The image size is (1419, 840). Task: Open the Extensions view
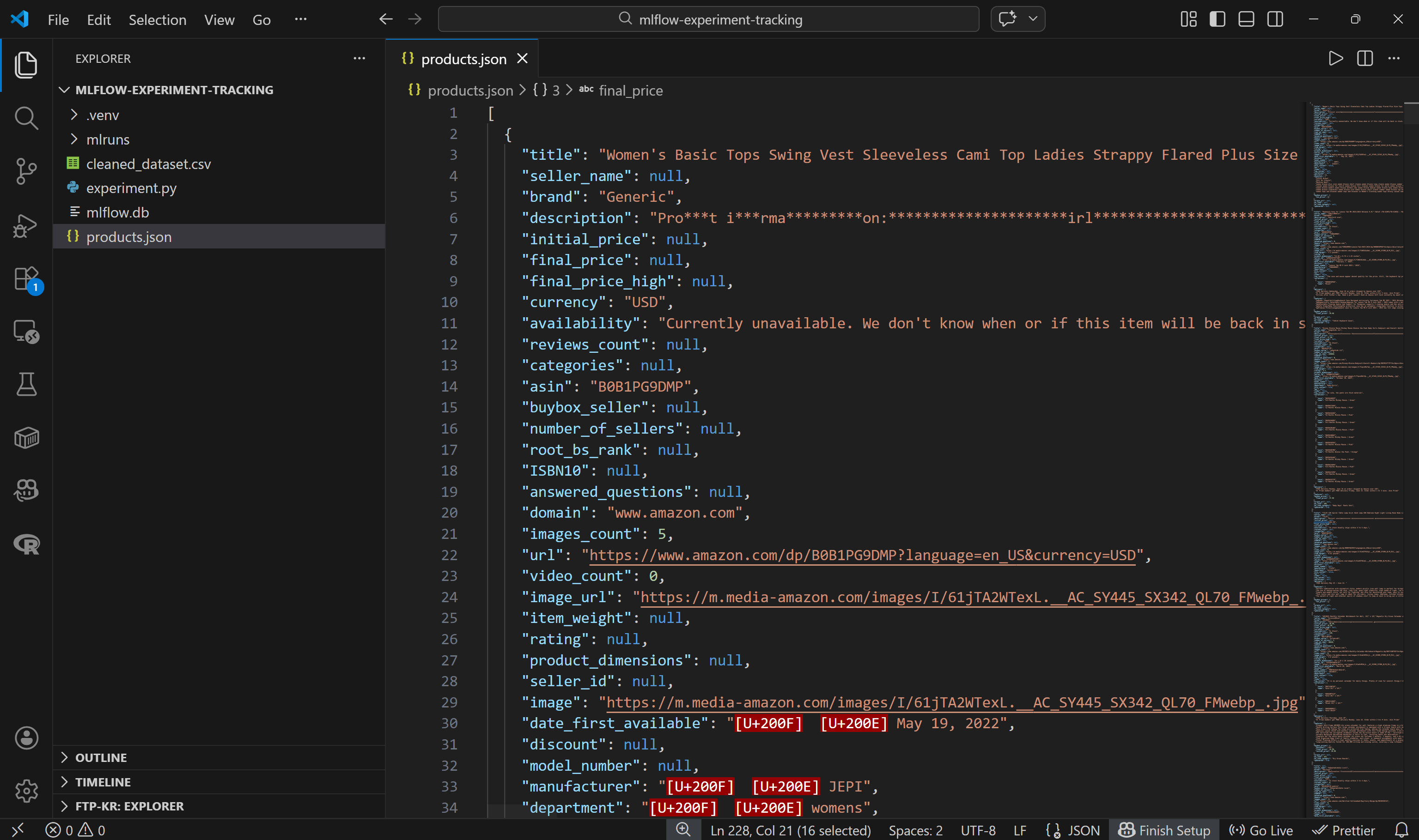click(x=26, y=278)
